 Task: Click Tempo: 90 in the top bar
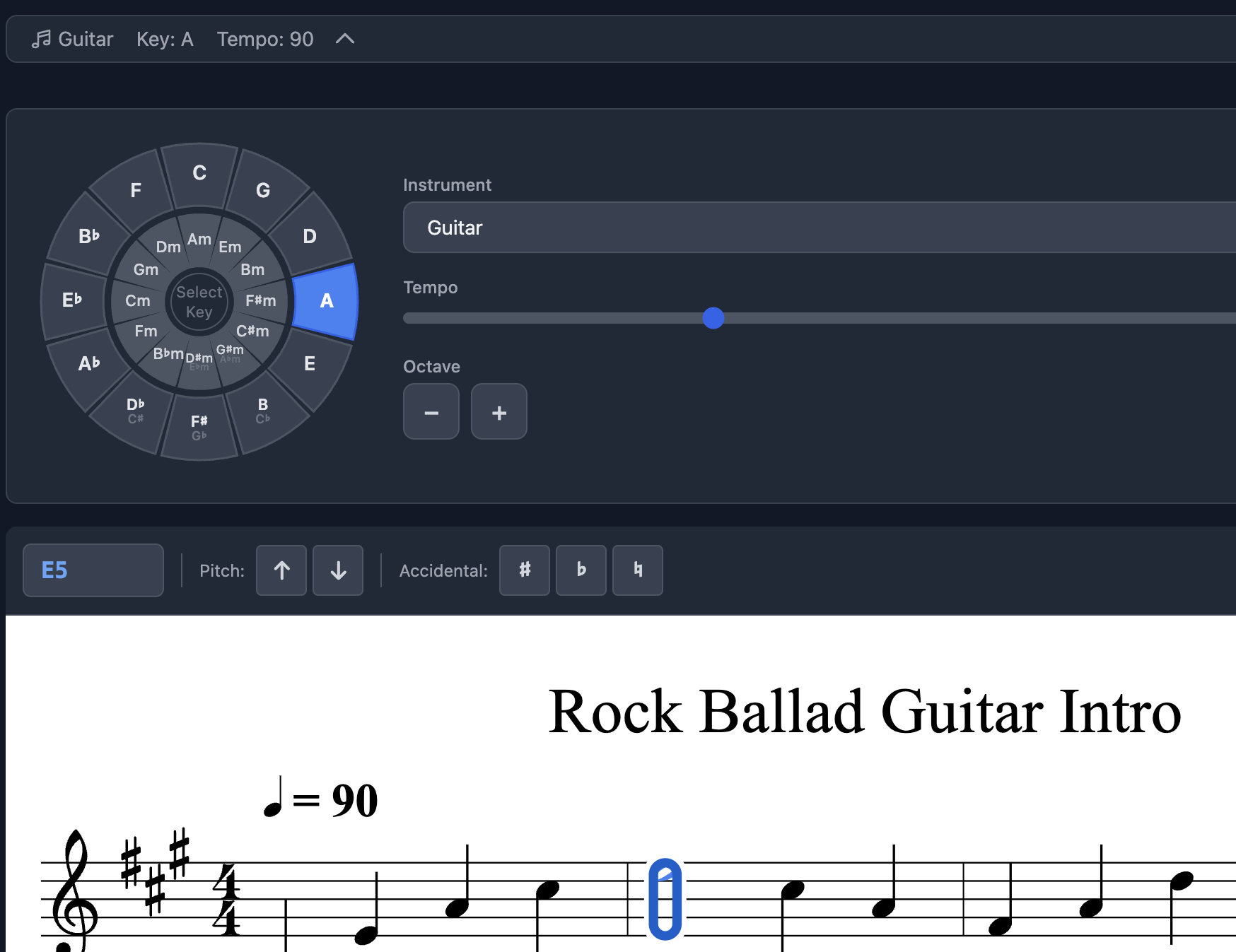pyautogui.click(x=265, y=40)
